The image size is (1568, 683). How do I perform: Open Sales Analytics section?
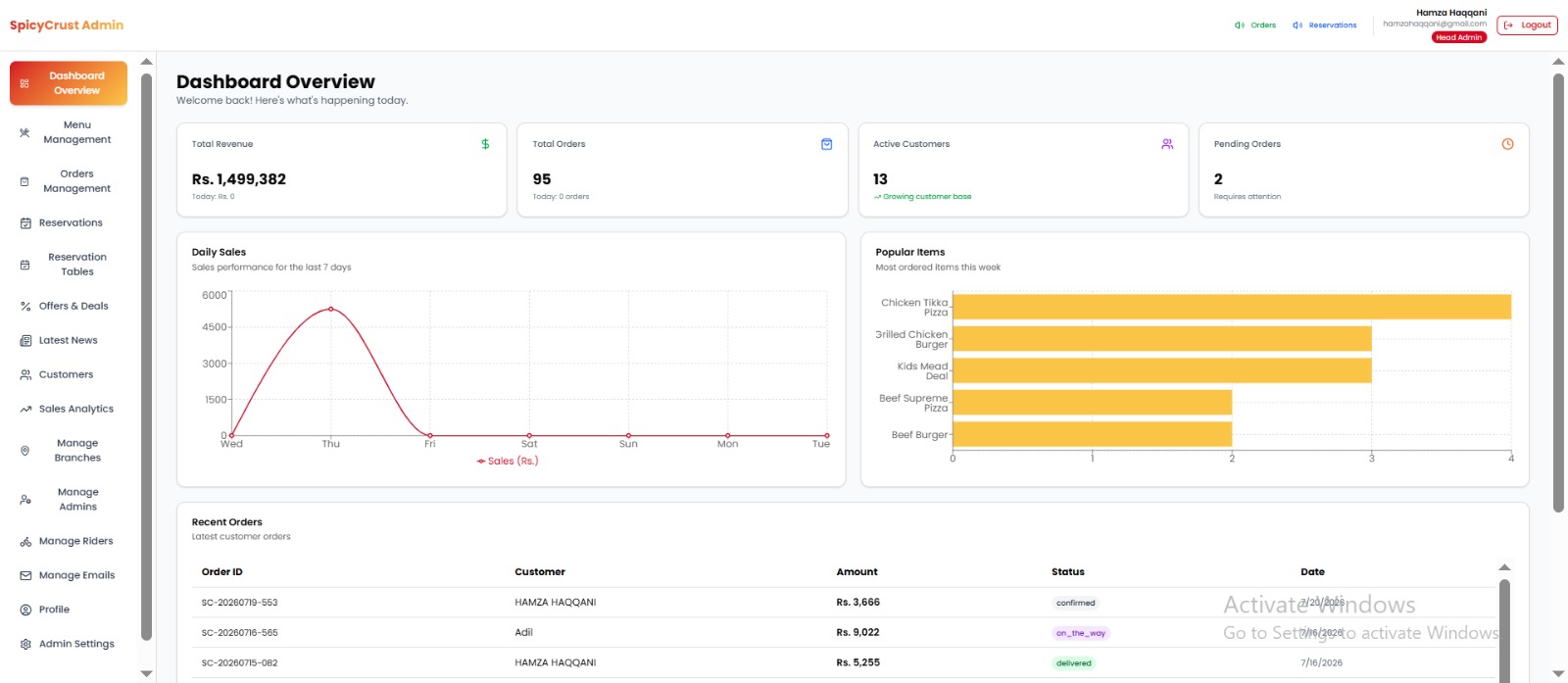click(69, 410)
